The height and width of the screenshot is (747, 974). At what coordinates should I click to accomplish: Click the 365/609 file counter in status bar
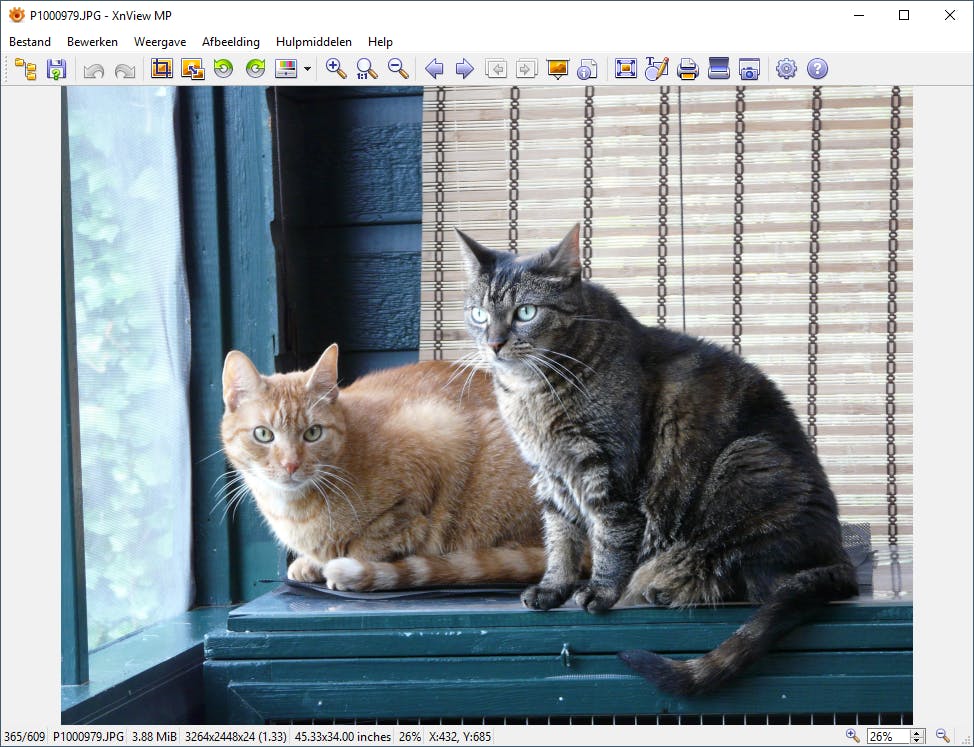pyautogui.click(x=24, y=736)
